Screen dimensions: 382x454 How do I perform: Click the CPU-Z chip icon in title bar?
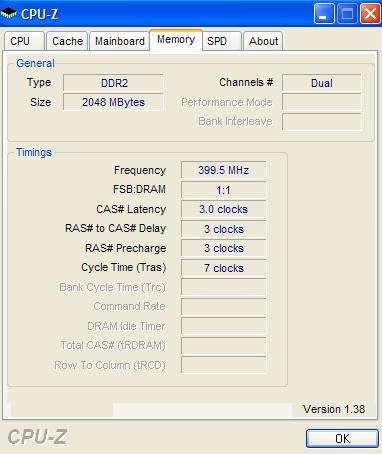coord(9,14)
